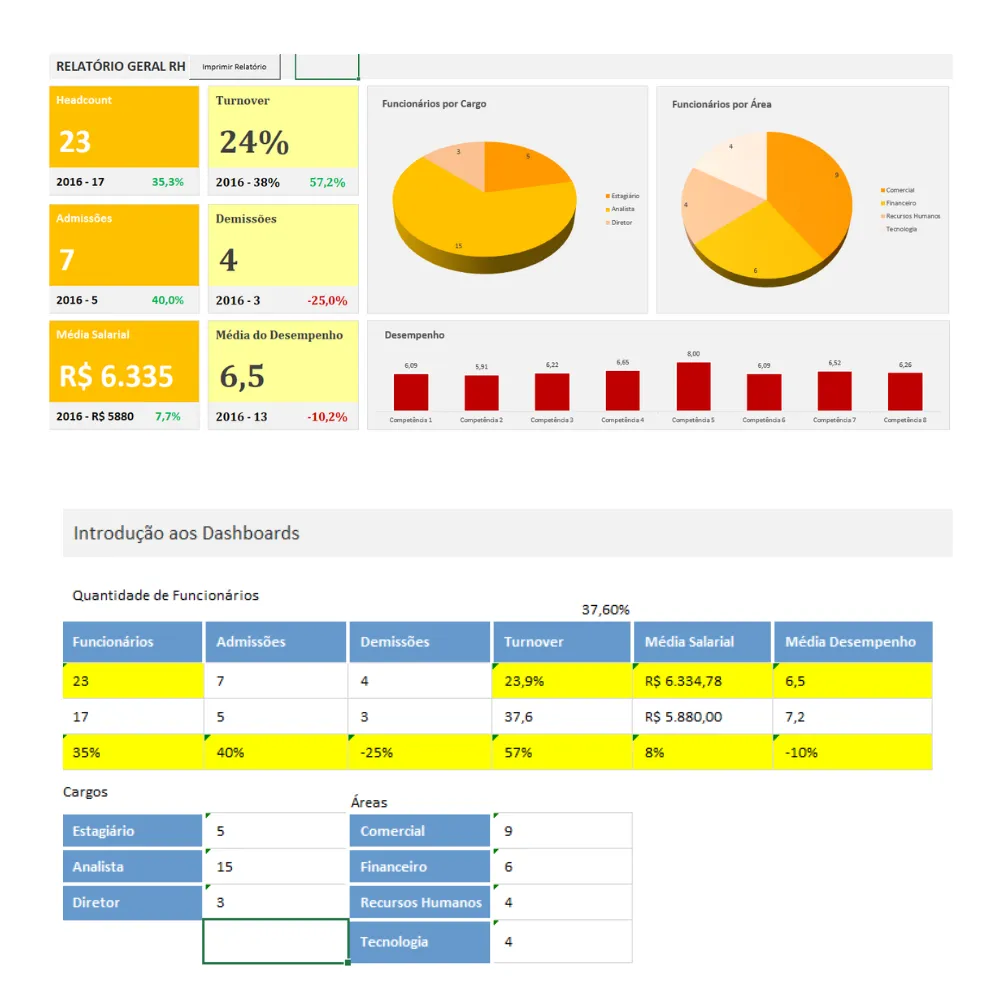Select the Competência 5 red bar
The image size is (1000, 1000).
tap(693, 386)
